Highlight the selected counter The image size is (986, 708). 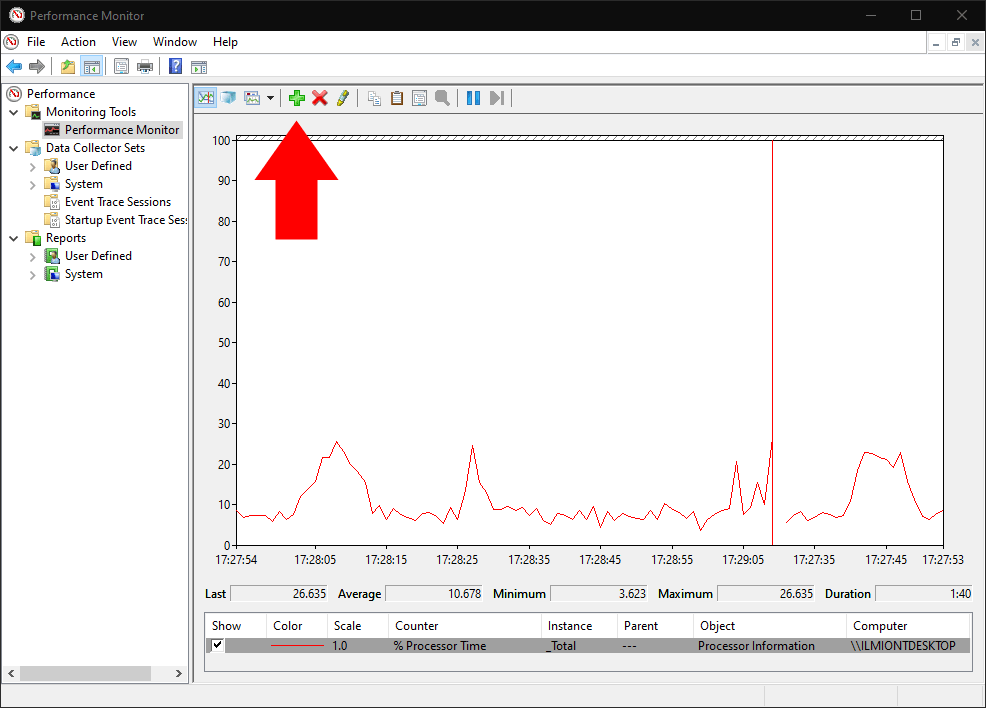click(x=341, y=97)
